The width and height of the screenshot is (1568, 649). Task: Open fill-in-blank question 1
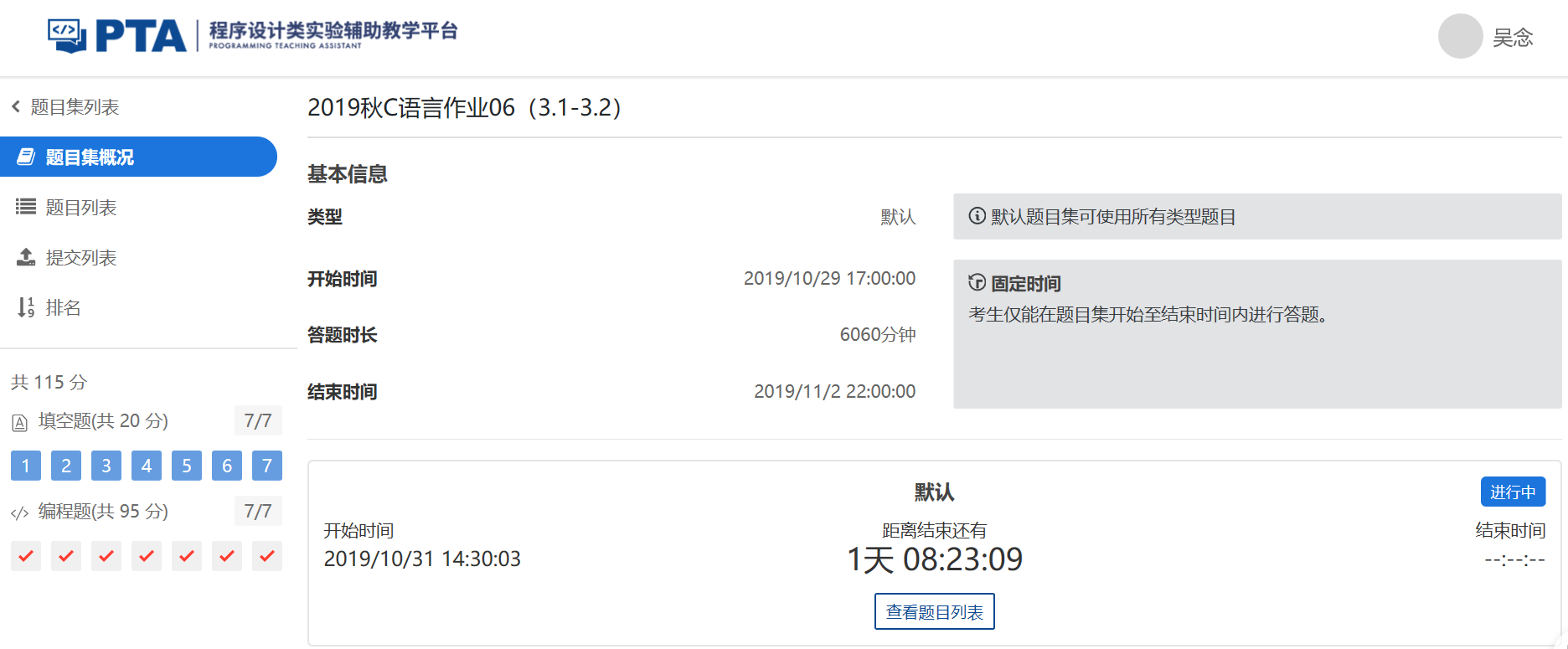[x=26, y=466]
